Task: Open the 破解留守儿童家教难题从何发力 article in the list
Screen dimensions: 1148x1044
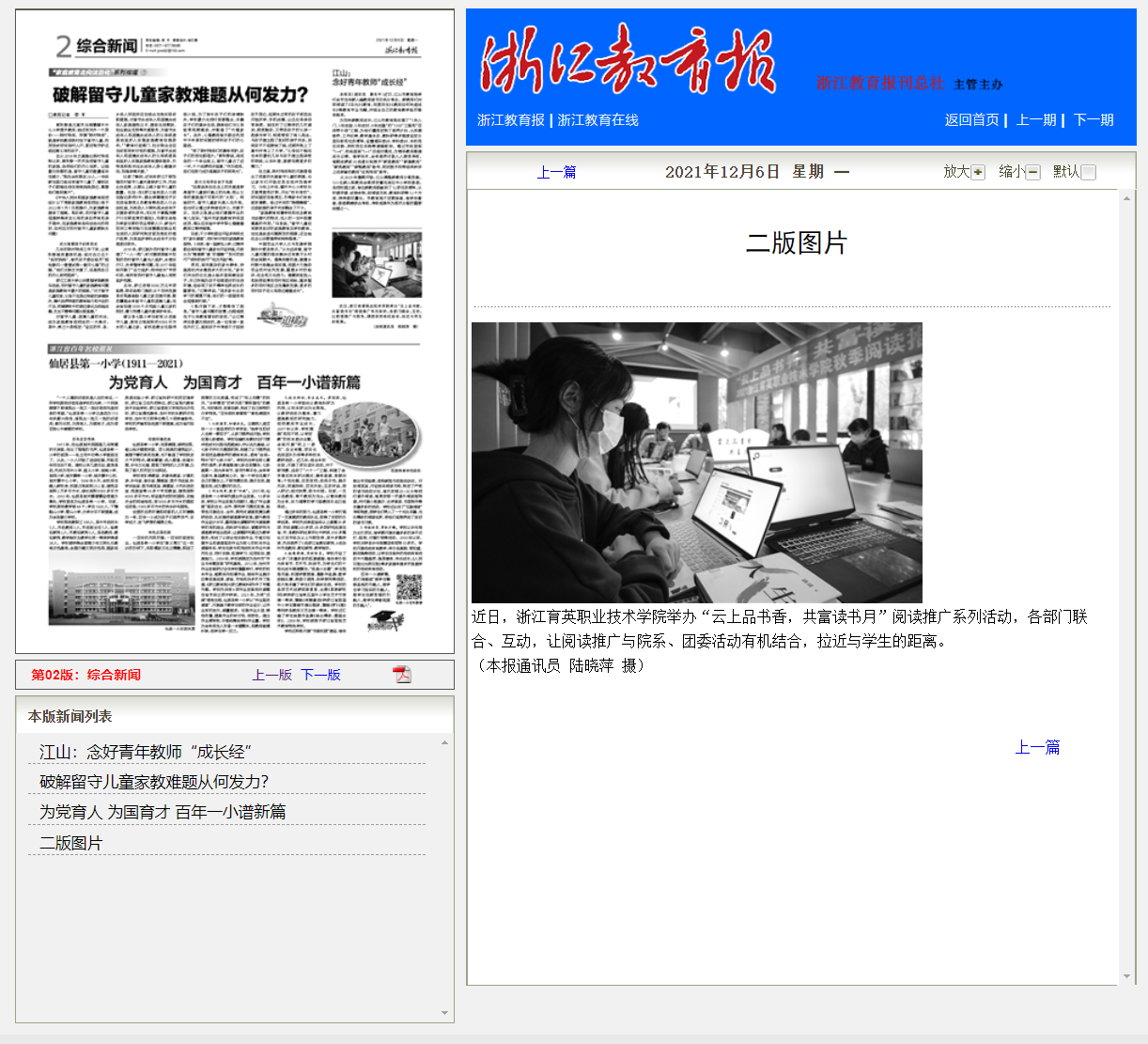Action: [x=154, y=782]
